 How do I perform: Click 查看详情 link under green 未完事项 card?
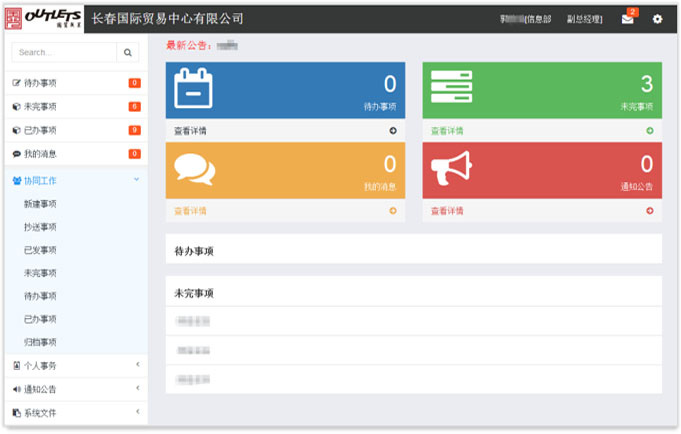pyautogui.click(x=447, y=131)
